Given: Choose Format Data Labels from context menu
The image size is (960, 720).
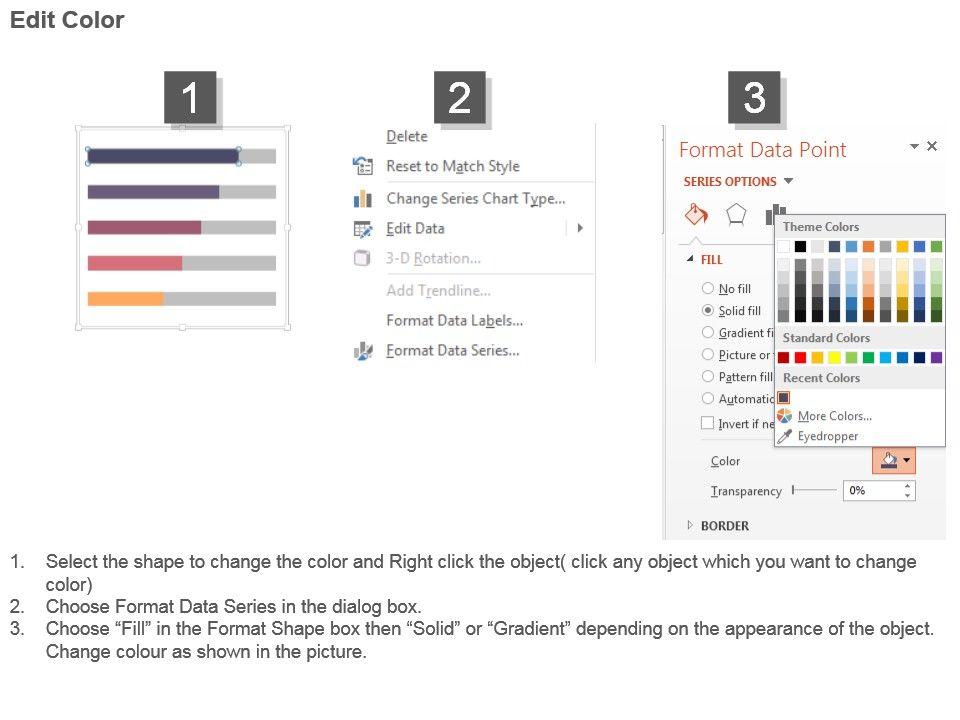Looking at the screenshot, I should [454, 321].
